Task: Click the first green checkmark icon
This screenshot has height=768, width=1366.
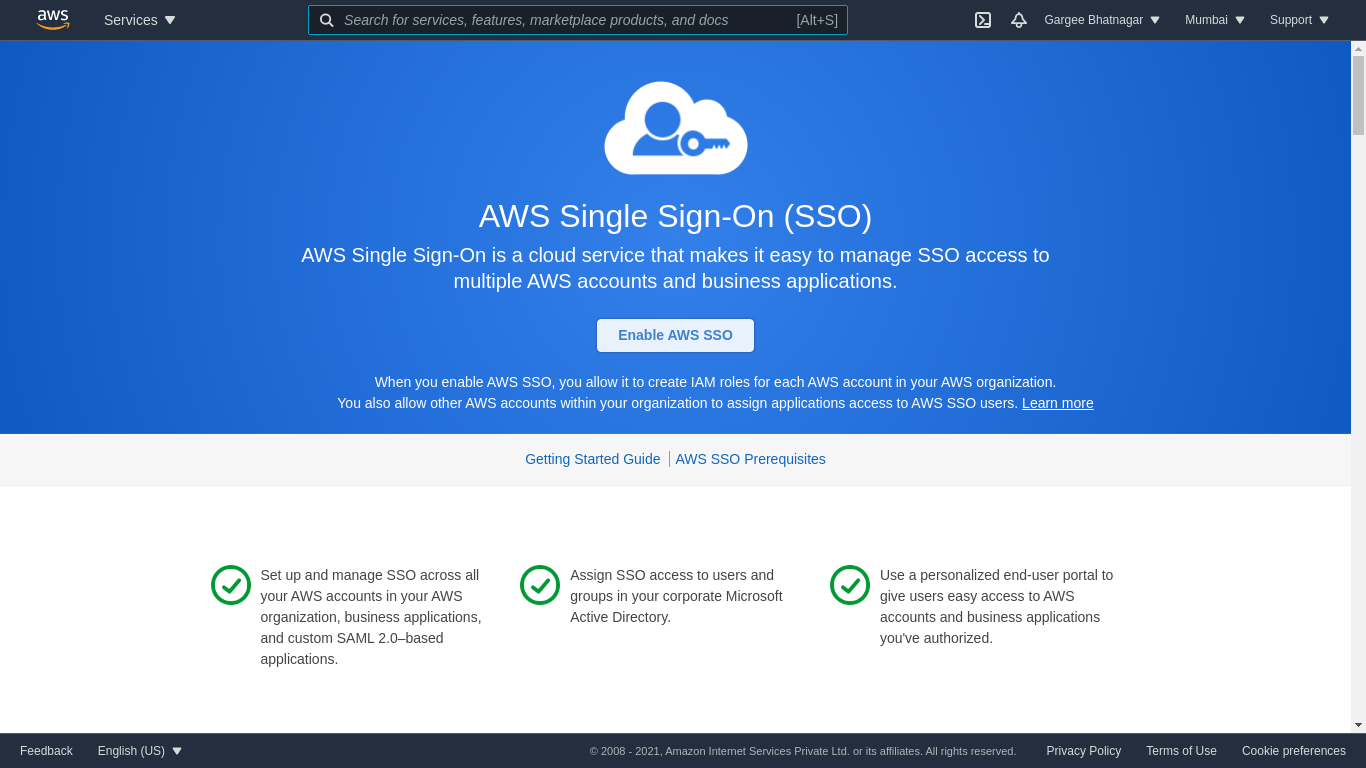Action: tap(231, 585)
